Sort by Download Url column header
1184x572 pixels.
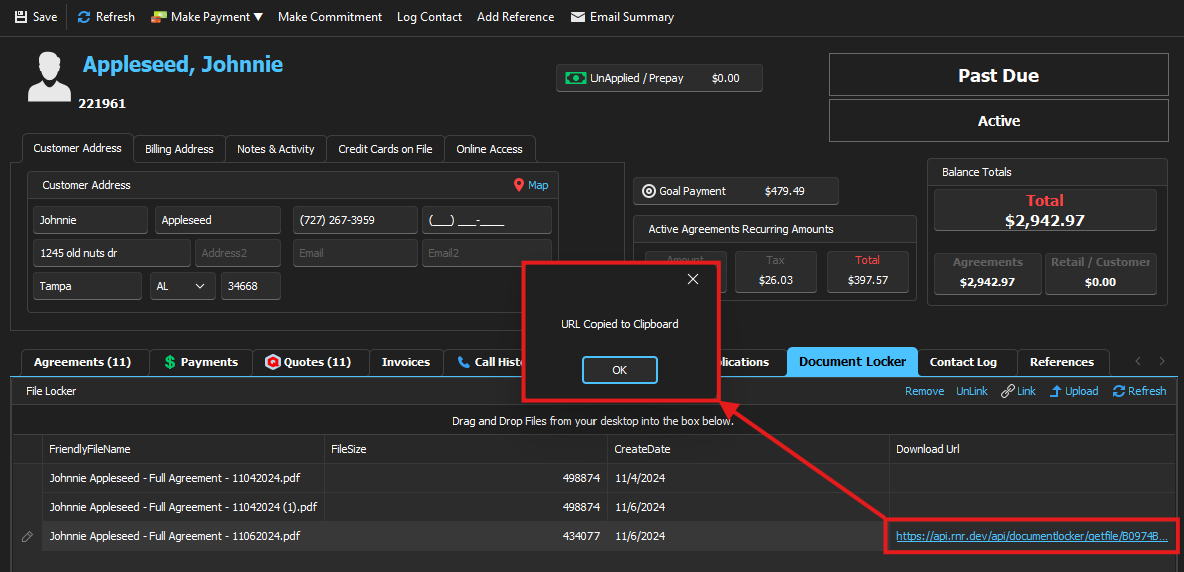click(1033, 449)
